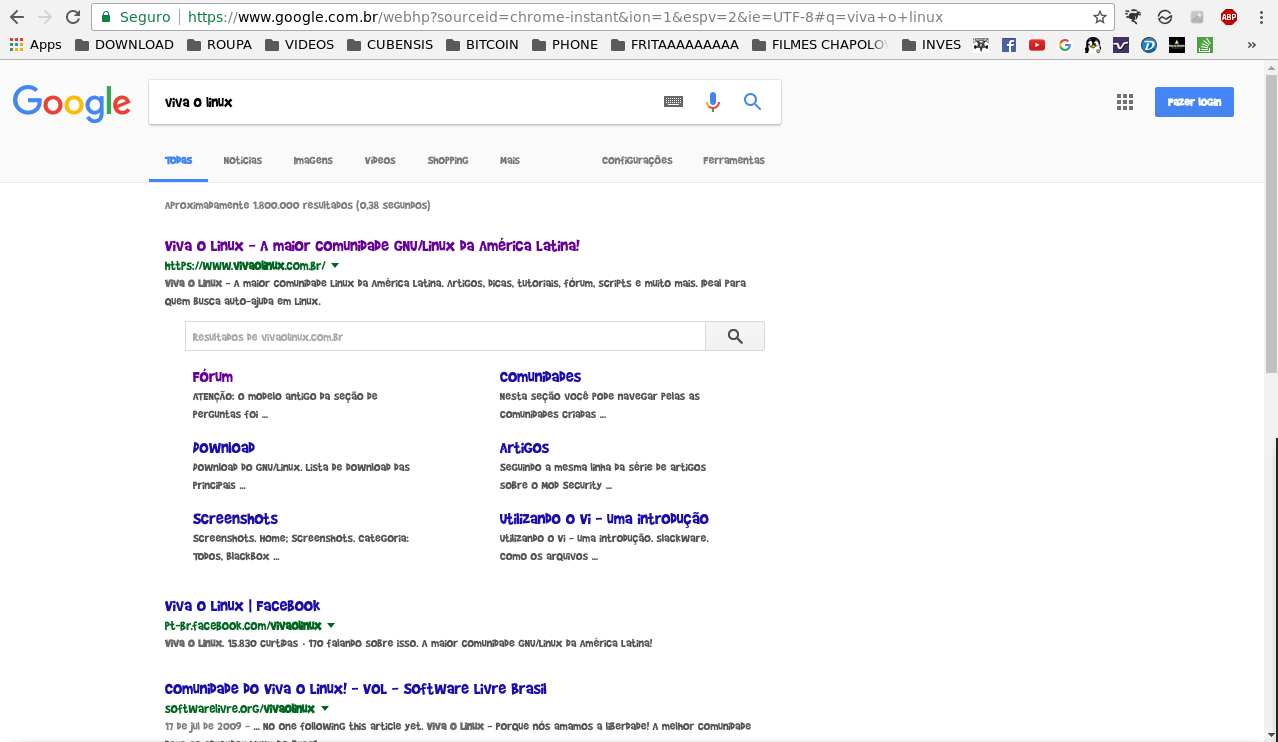Open the Artigos sitelink
Viewport: 1278px width, 742px height.
[x=524, y=448]
